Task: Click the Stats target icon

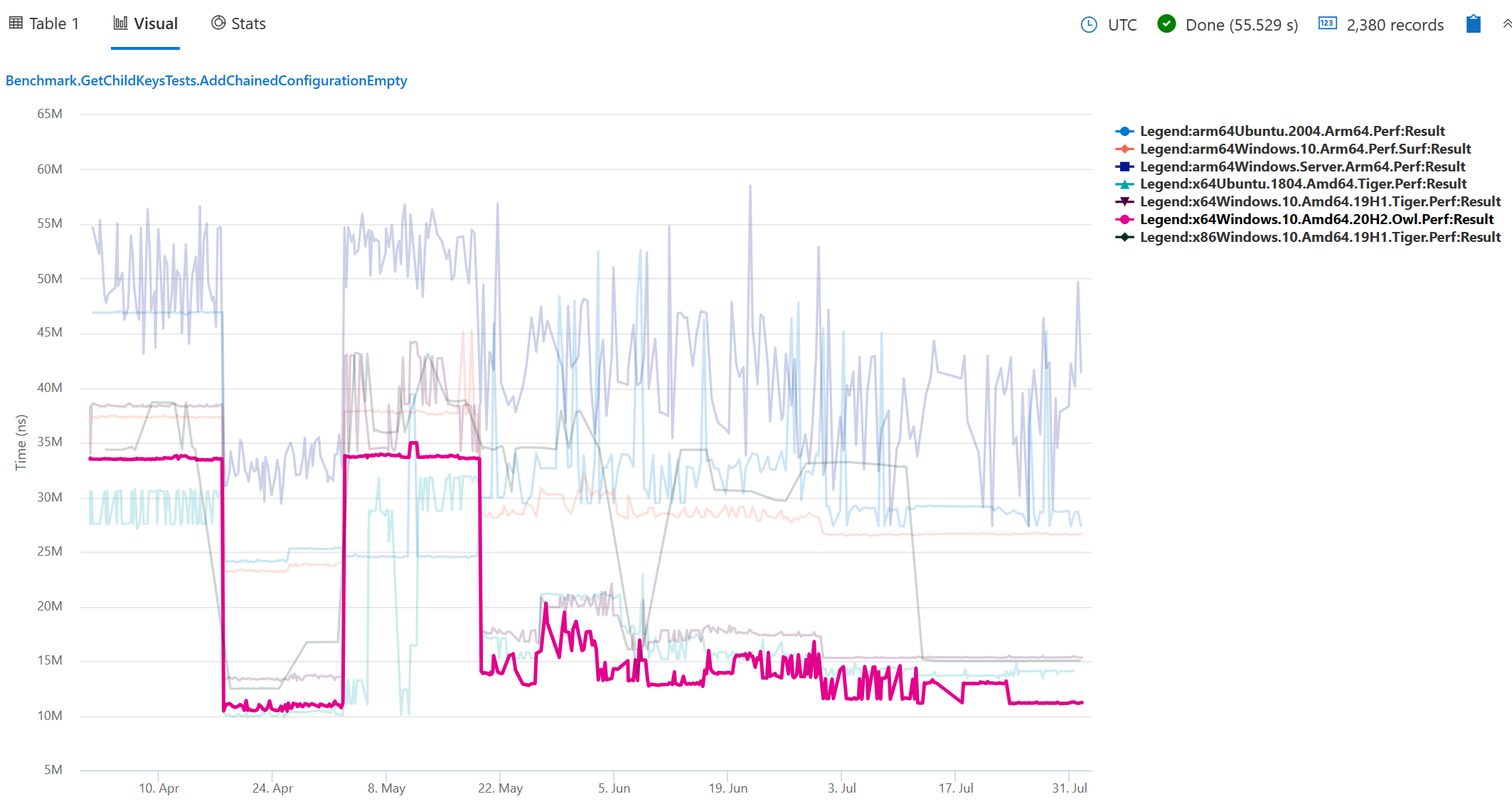Action: pos(218,22)
